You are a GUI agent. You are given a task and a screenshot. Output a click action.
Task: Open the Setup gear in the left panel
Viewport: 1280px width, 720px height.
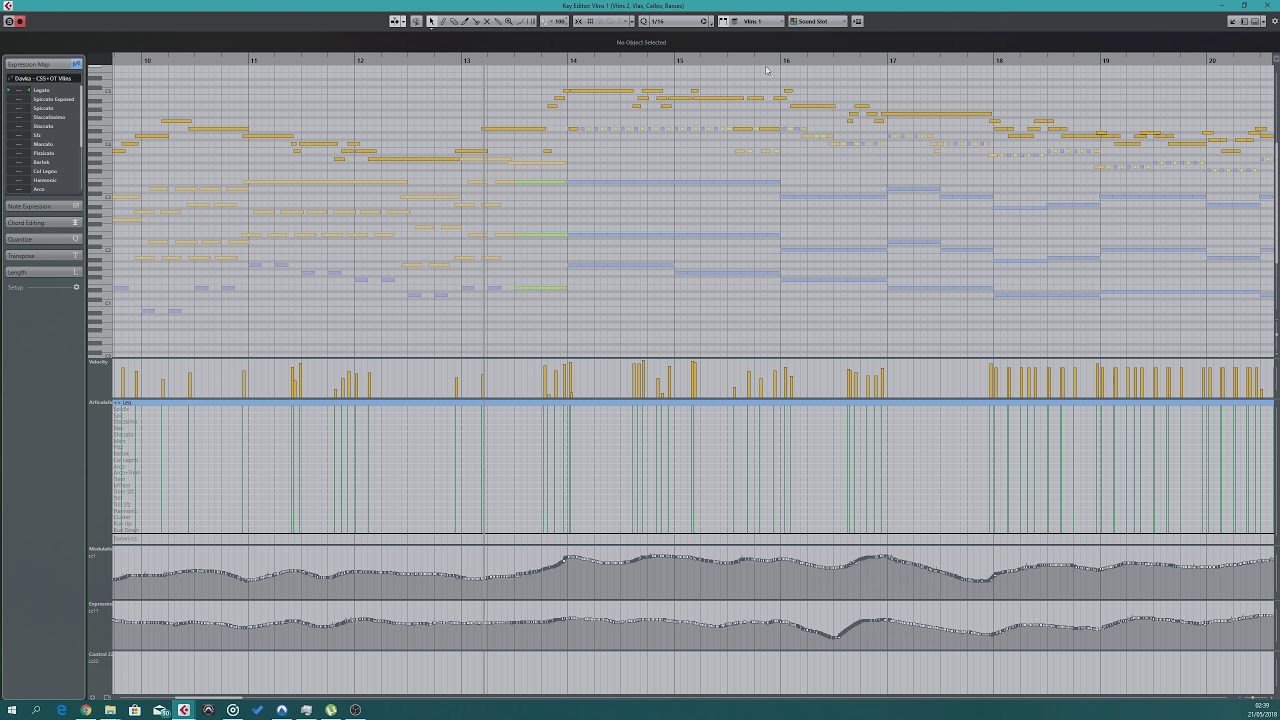pos(76,288)
